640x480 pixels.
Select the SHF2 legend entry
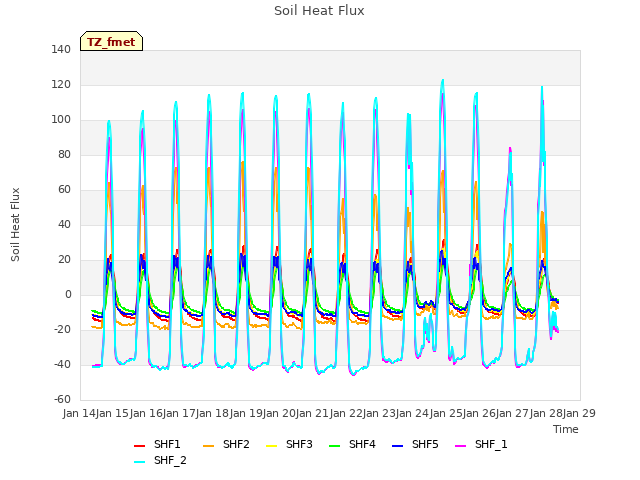(226, 444)
